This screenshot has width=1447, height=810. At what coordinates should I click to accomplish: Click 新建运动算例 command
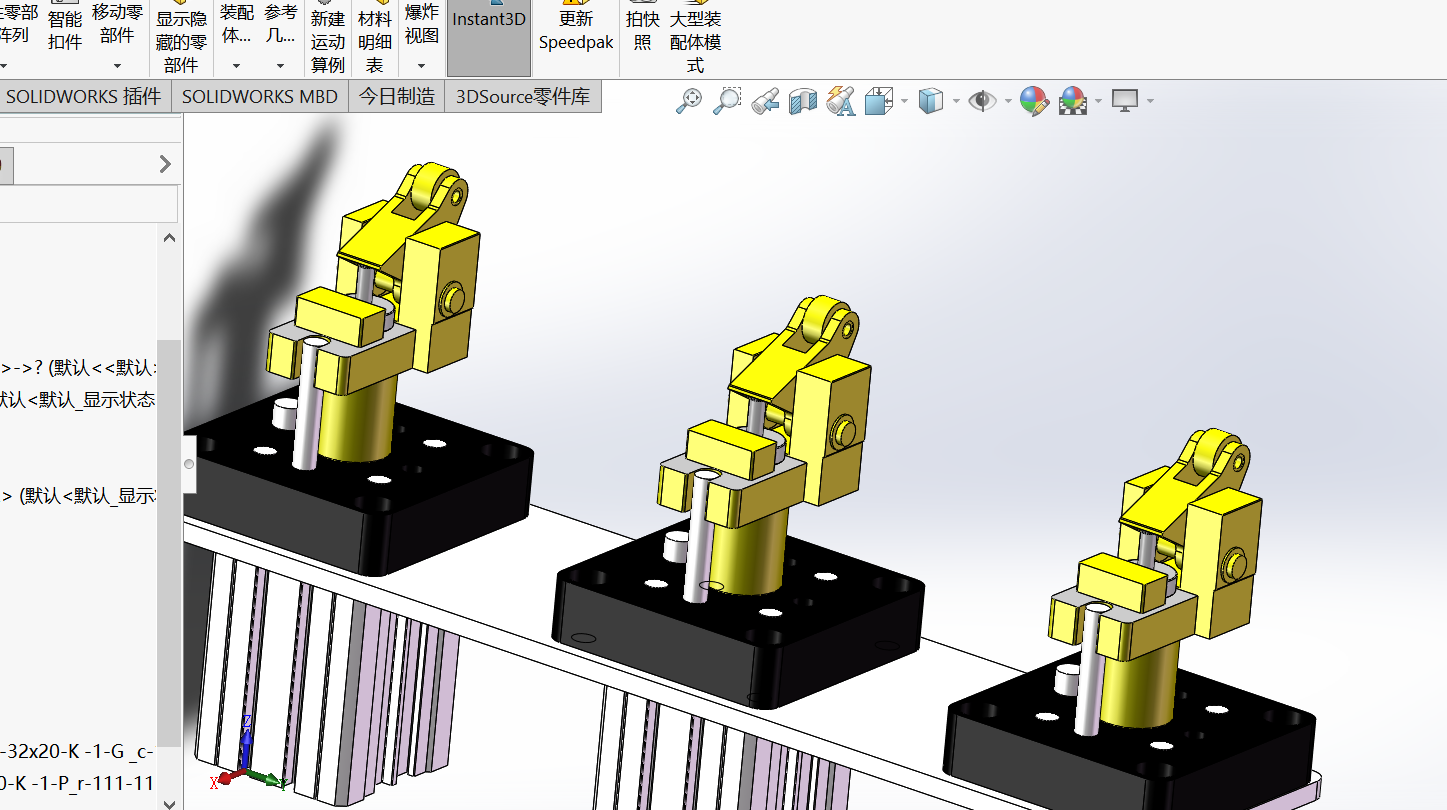(328, 38)
